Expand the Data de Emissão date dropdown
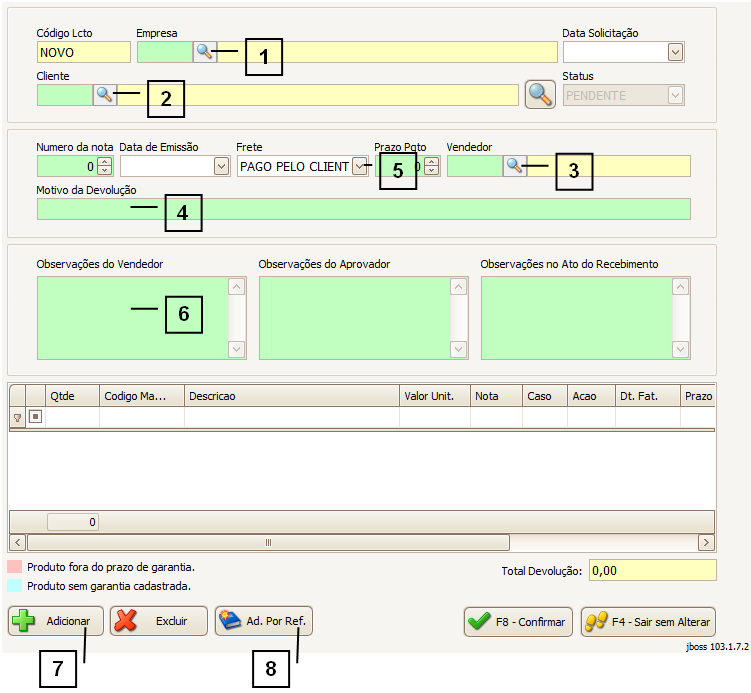The height and width of the screenshot is (693, 751). pos(221,166)
